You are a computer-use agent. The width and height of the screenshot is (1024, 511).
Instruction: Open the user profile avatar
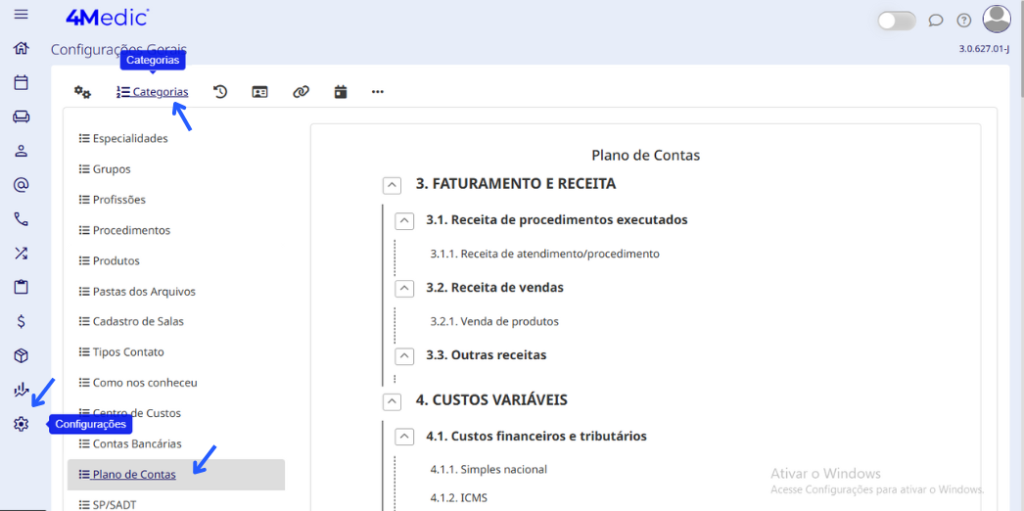[996, 19]
